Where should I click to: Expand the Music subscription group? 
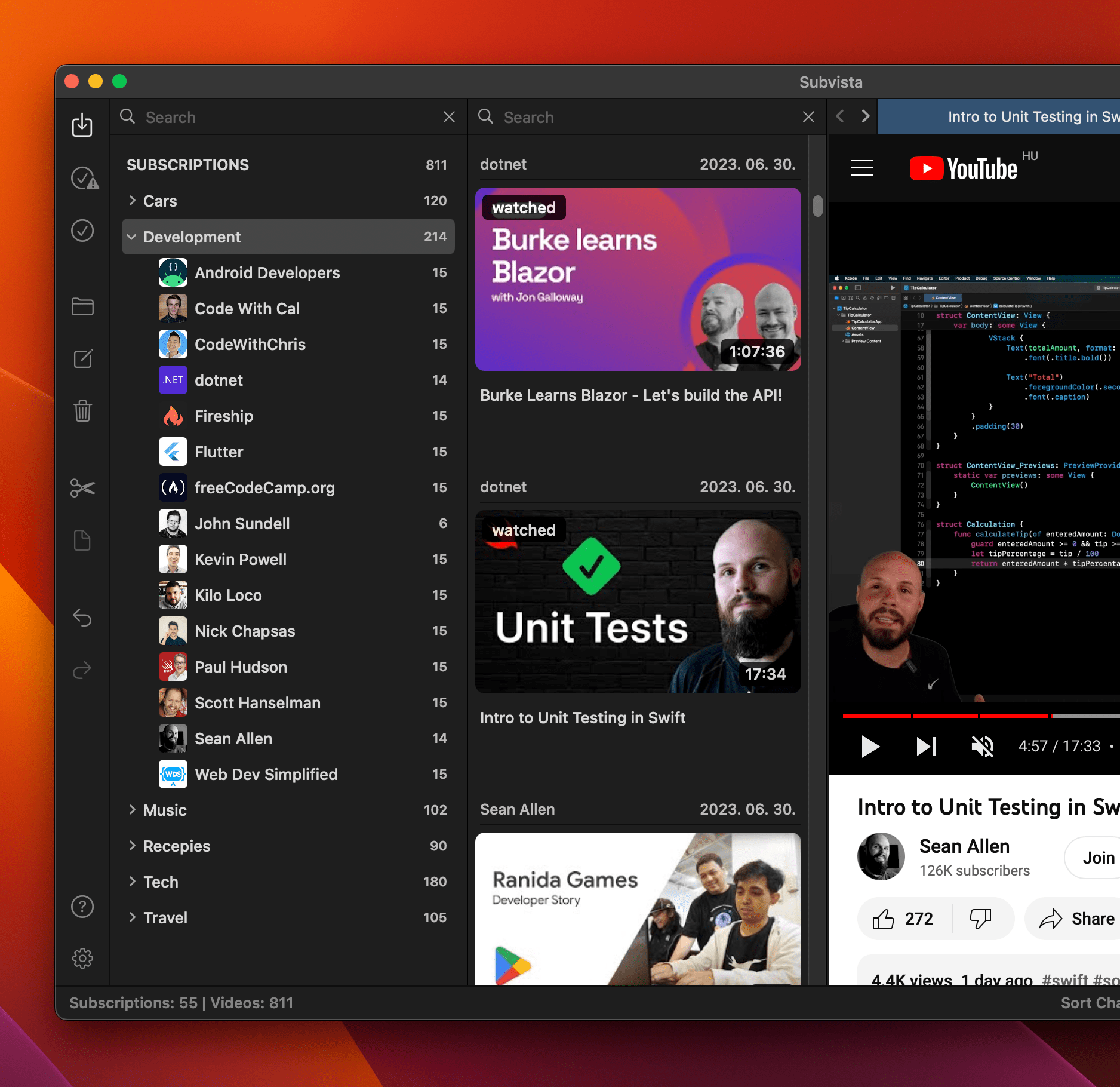(x=132, y=810)
